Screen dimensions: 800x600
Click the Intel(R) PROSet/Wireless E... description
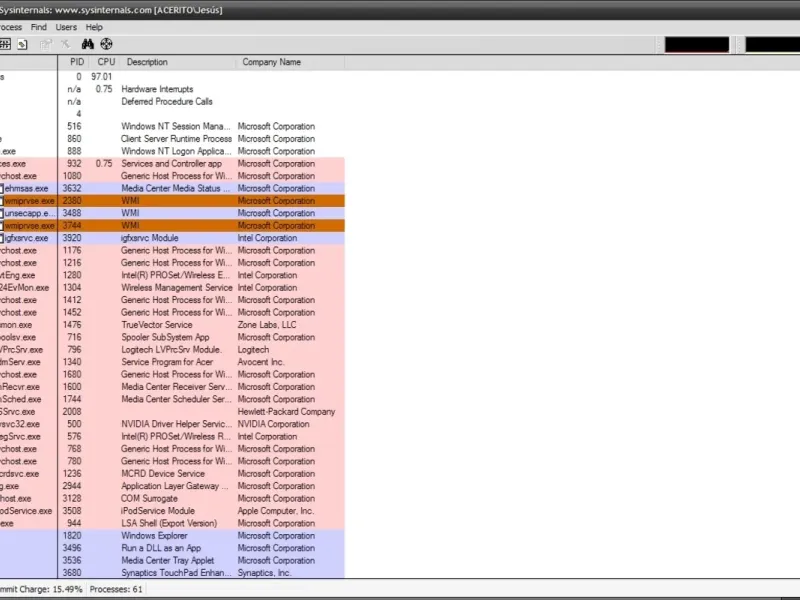coord(176,275)
